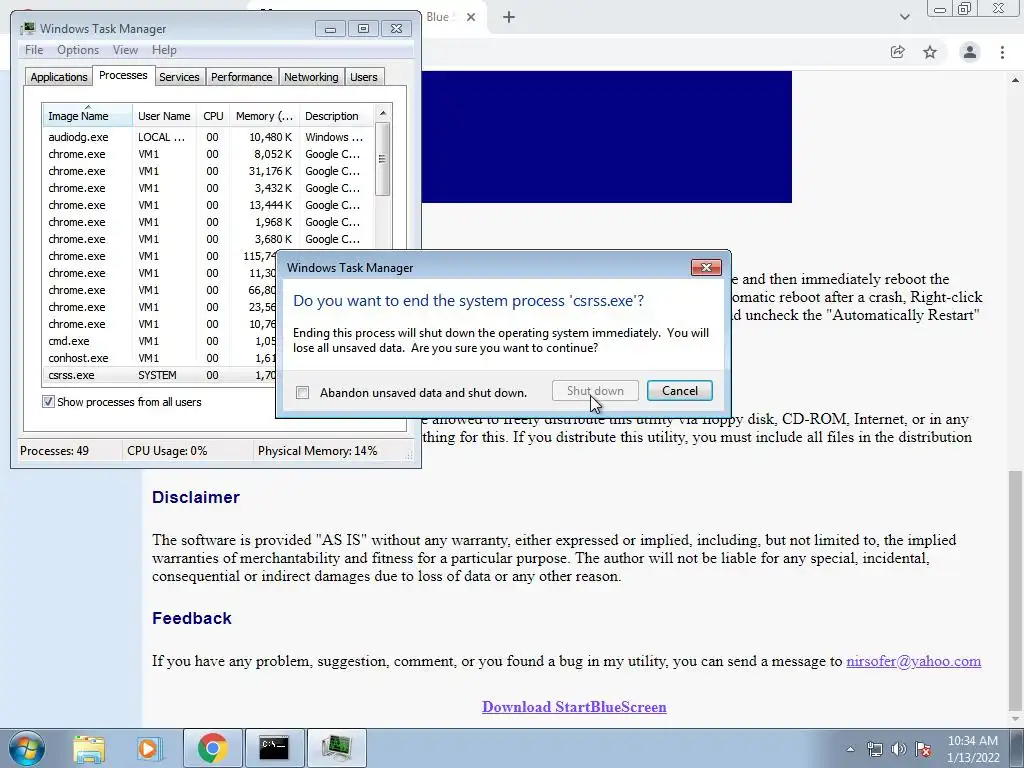
Task: Check 'Abandon unsaved data and shut down'
Action: coord(302,392)
